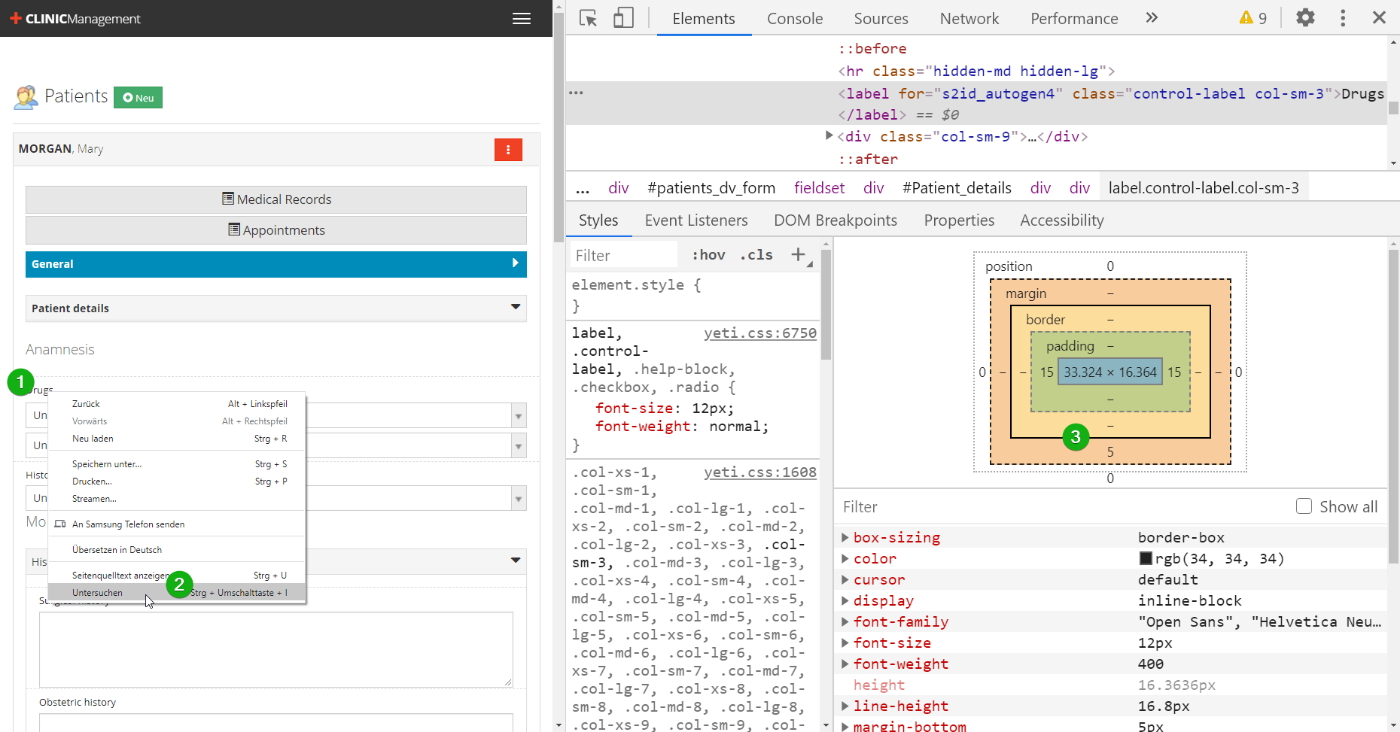Choose Streamen... from the context menu

(x=177, y=498)
